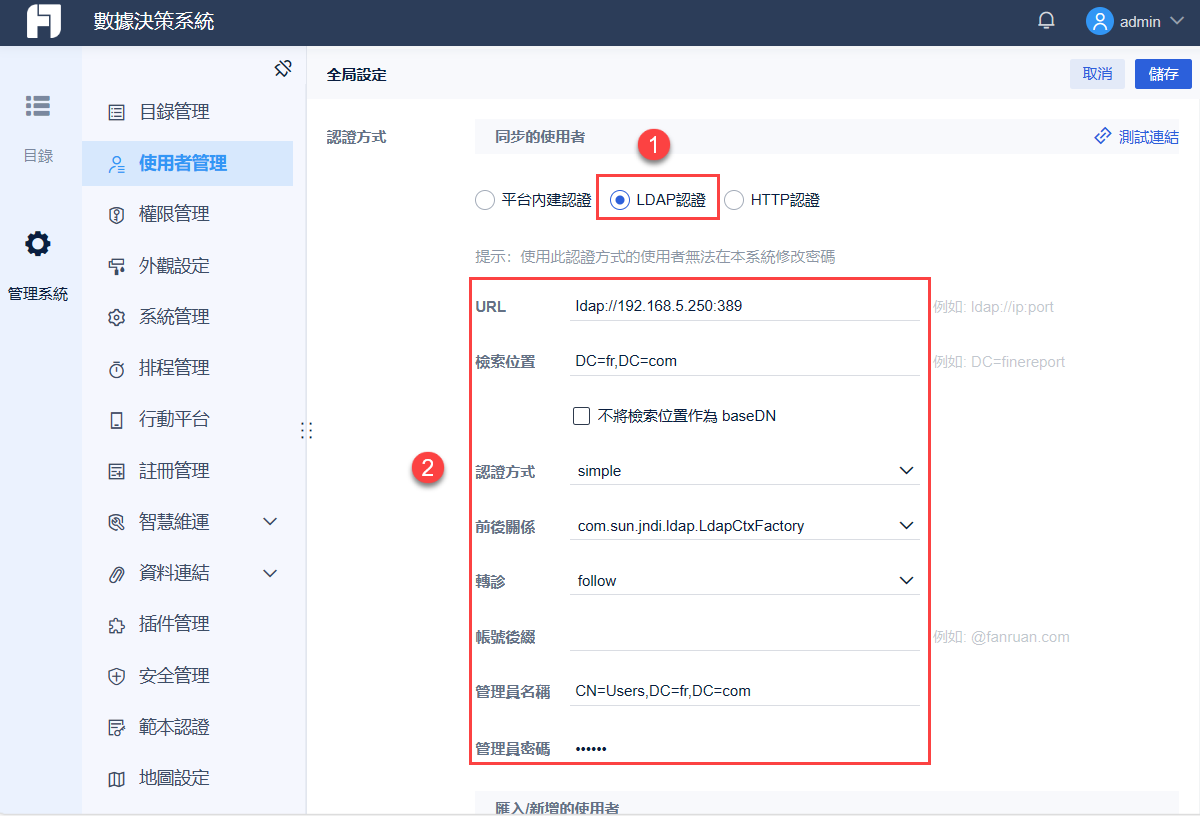The image size is (1200, 816).
Task: Open 外觀設定 appearance settings
Action: pos(117,265)
